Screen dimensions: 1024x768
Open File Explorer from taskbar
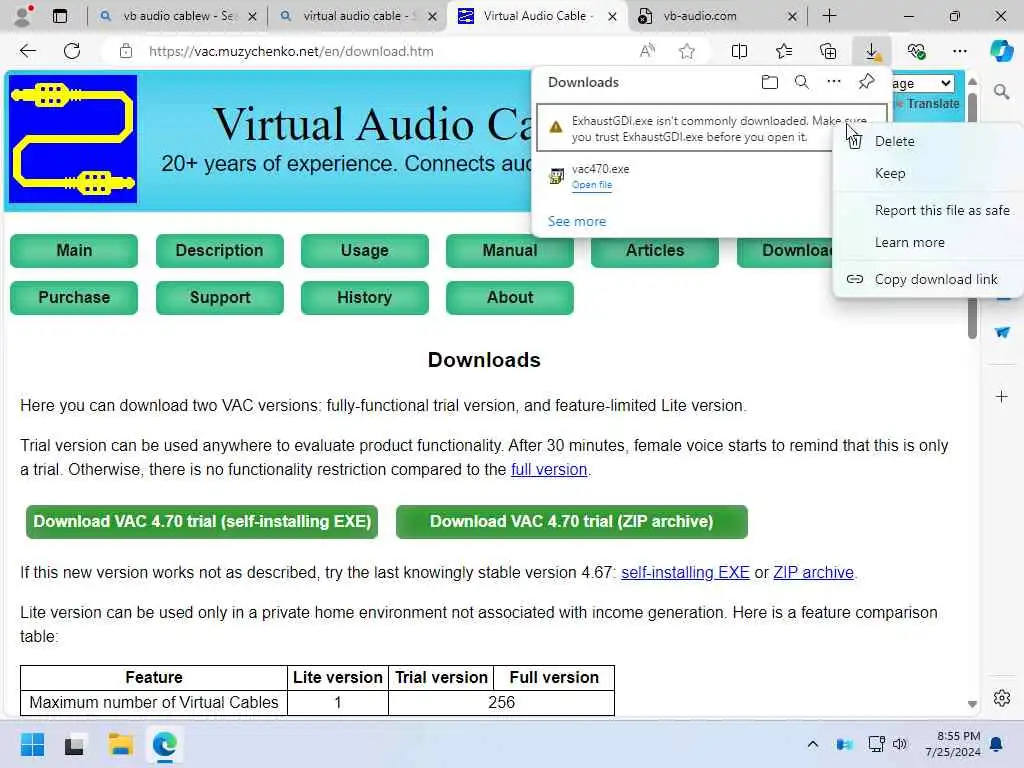[120, 744]
